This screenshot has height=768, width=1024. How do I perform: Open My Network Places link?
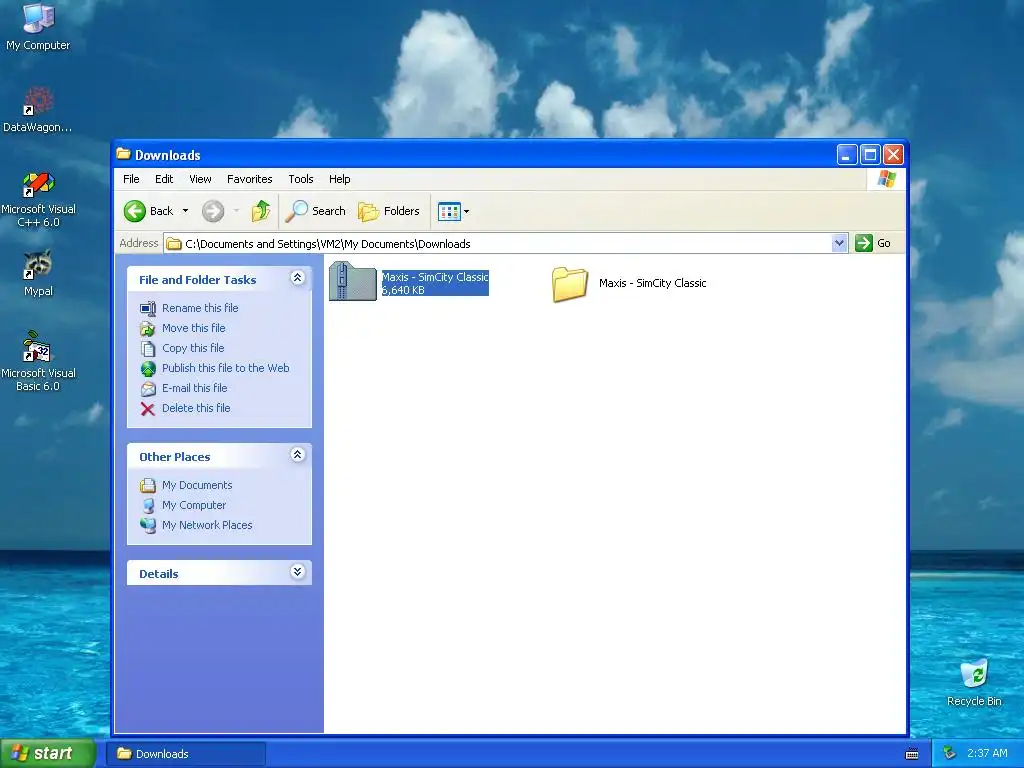[x=207, y=525]
